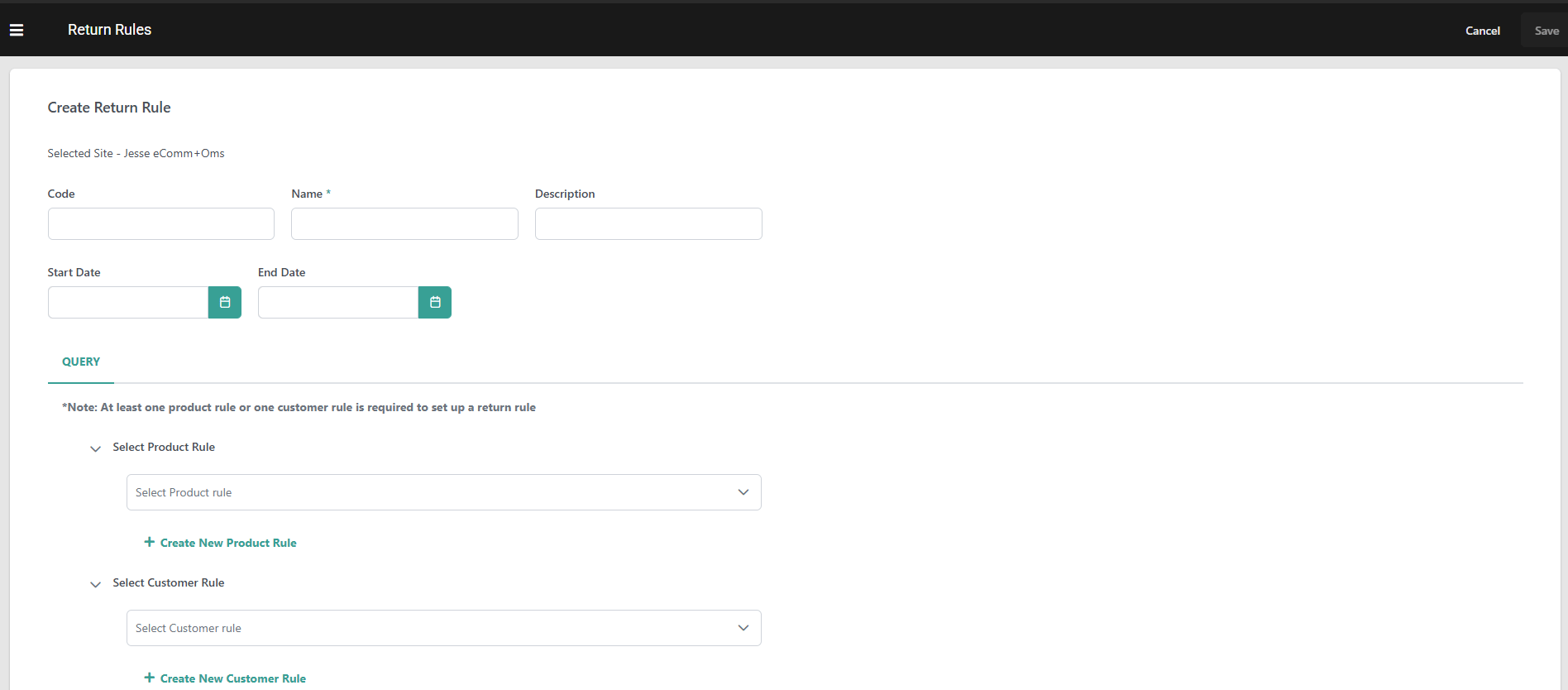Switch to the QUERY tab
The image size is (1568, 690).
tap(81, 362)
